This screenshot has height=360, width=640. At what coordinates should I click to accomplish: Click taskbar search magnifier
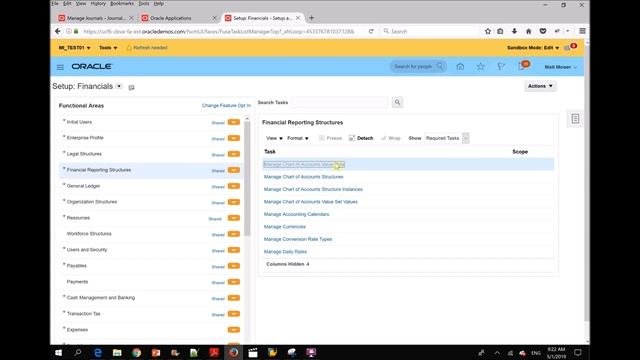point(78,353)
